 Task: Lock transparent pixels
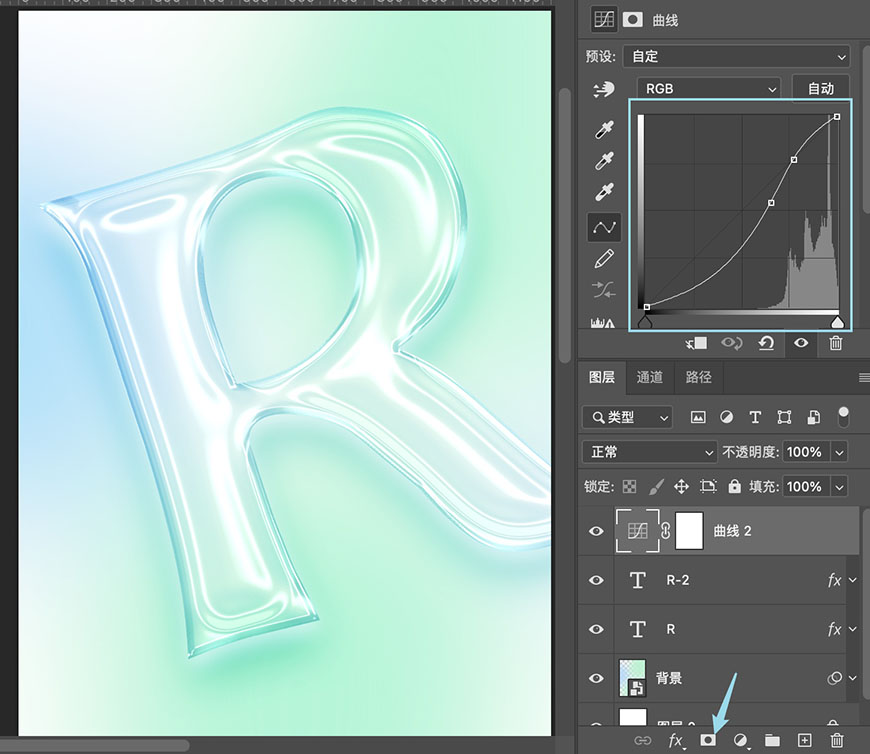pos(629,487)
